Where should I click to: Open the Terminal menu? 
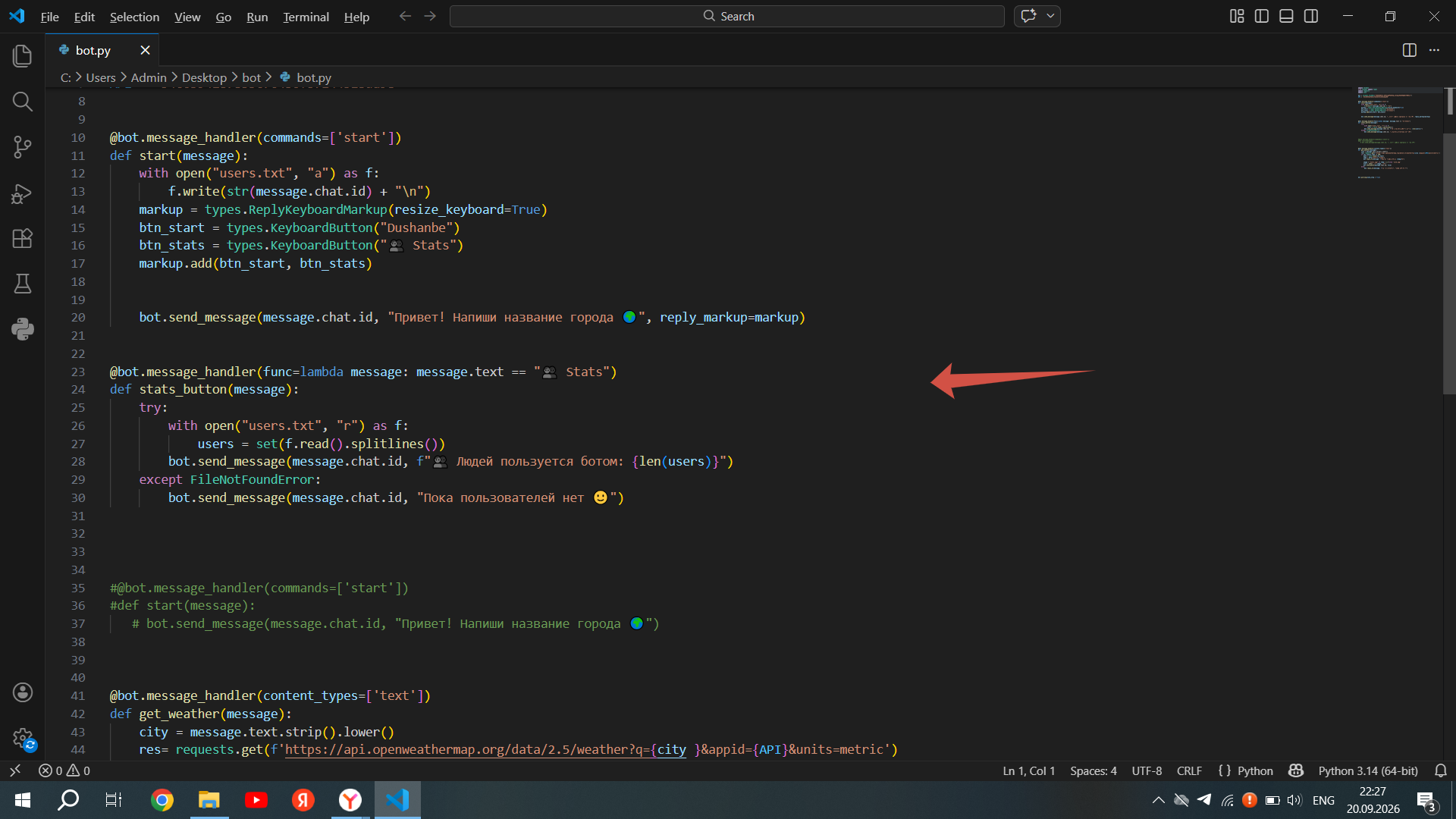pyautogui.click(x=306, y=16)
